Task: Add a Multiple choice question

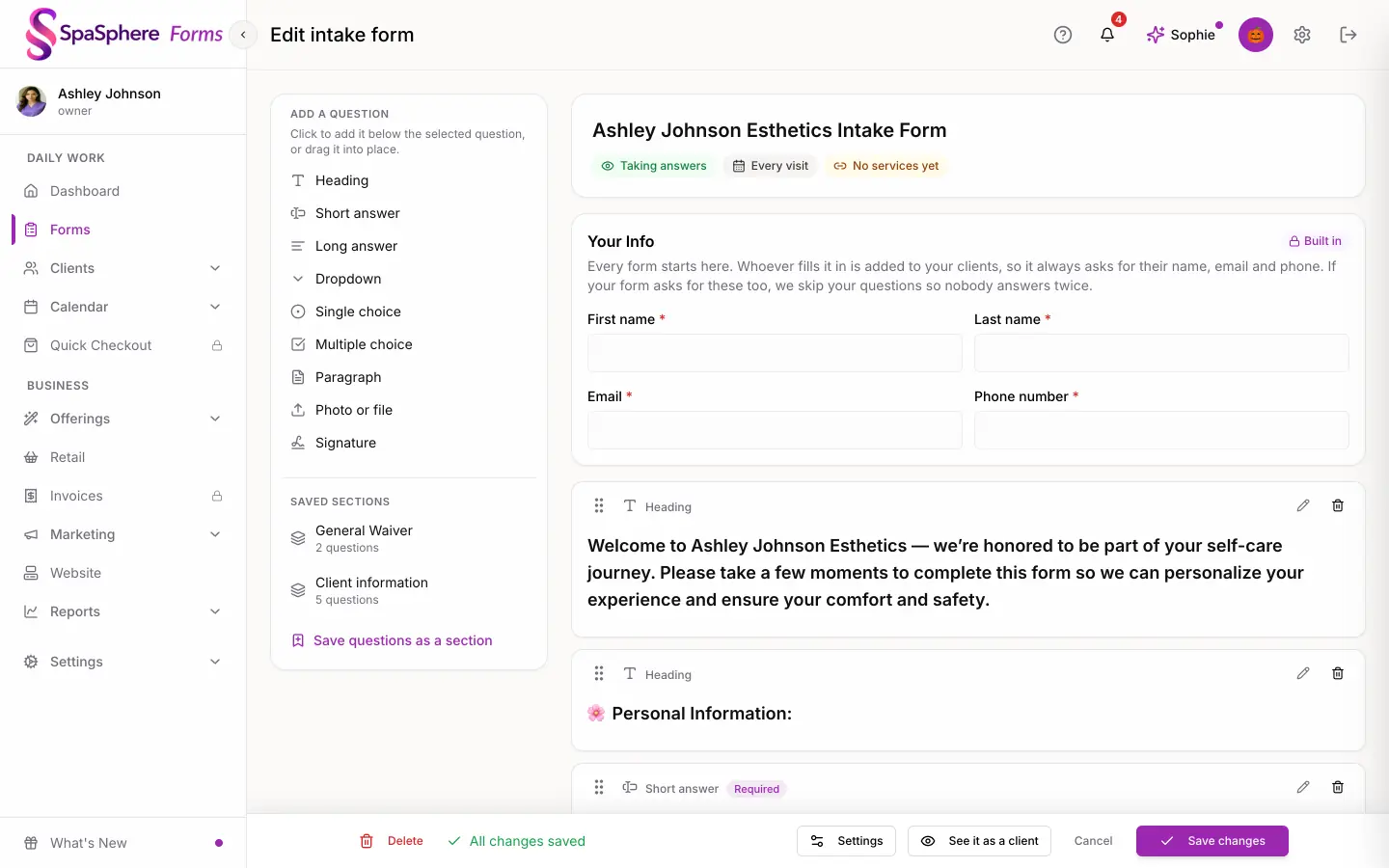Action: (x=409, y=344)
